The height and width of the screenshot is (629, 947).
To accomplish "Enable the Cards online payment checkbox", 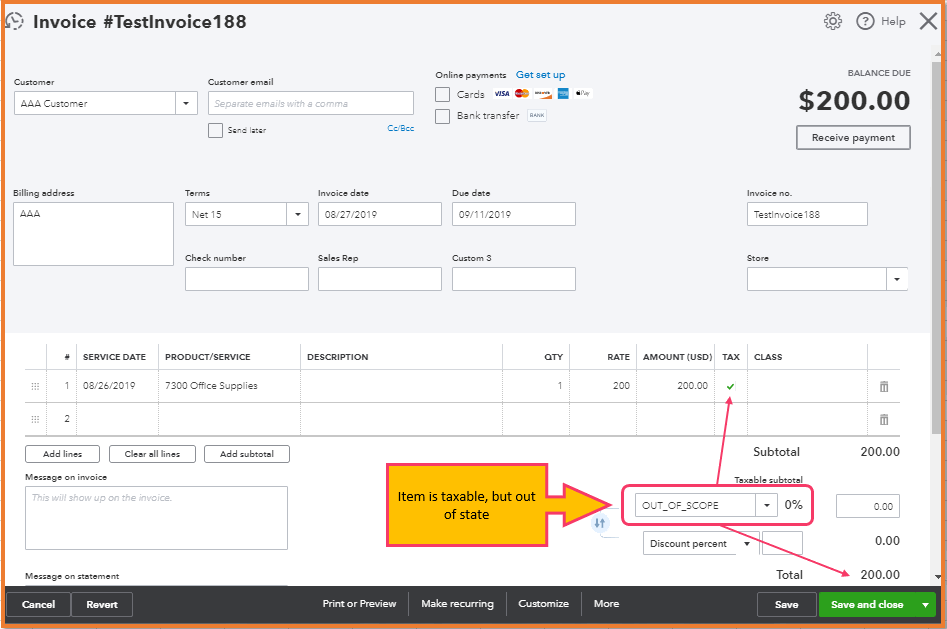I will tap(442, 94).
